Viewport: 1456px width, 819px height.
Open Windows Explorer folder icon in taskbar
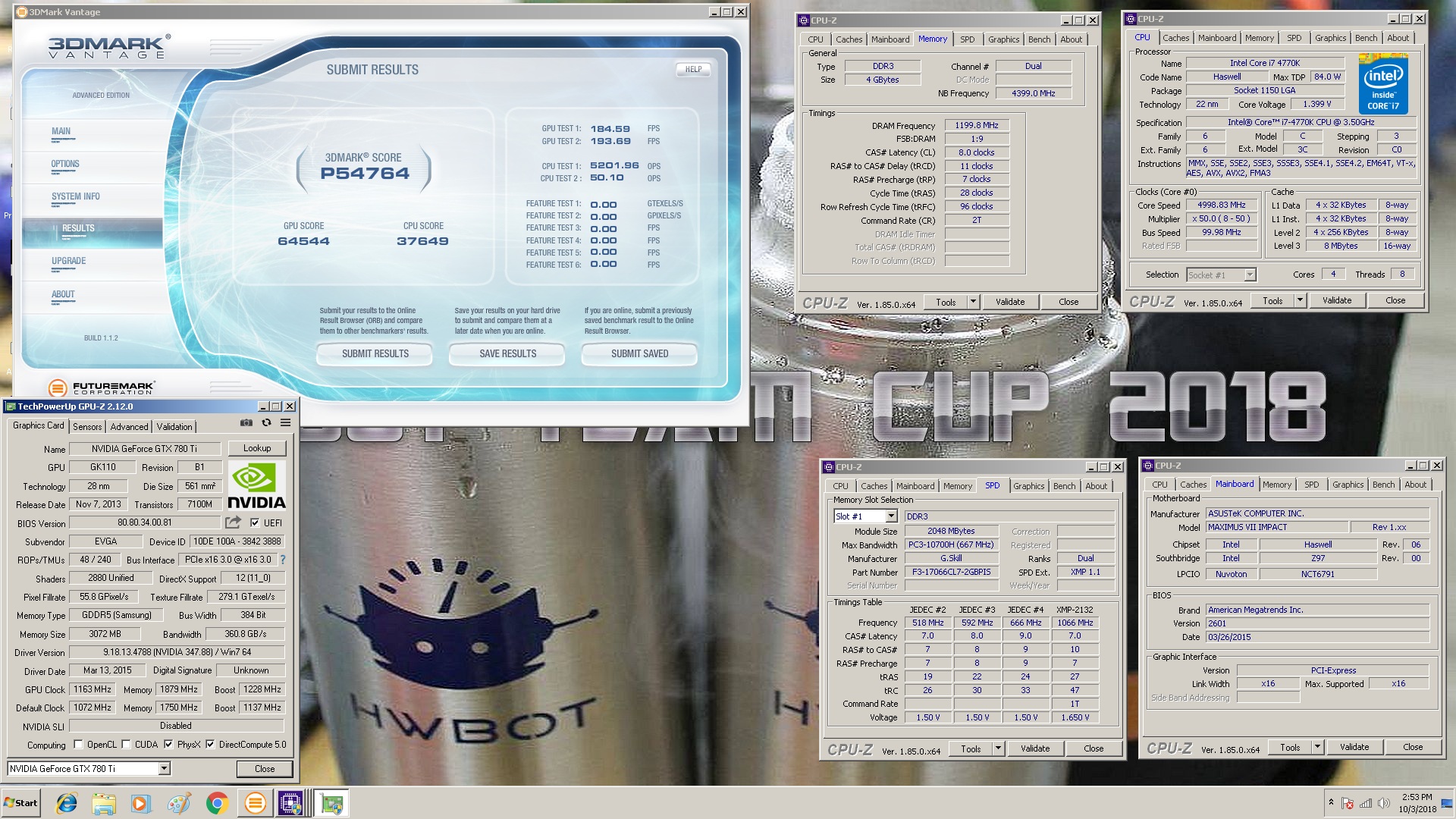tap(104, 803)
